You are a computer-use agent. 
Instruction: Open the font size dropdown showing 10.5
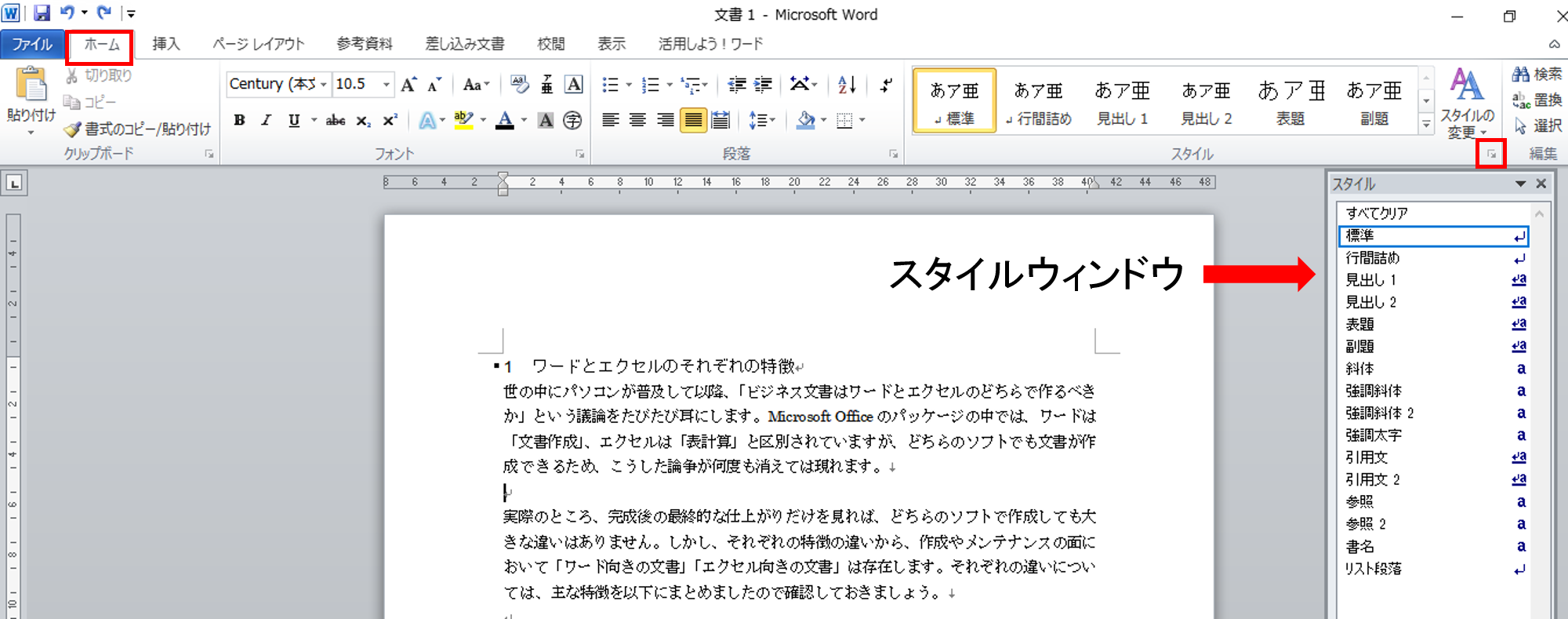[x=386, y=84]
